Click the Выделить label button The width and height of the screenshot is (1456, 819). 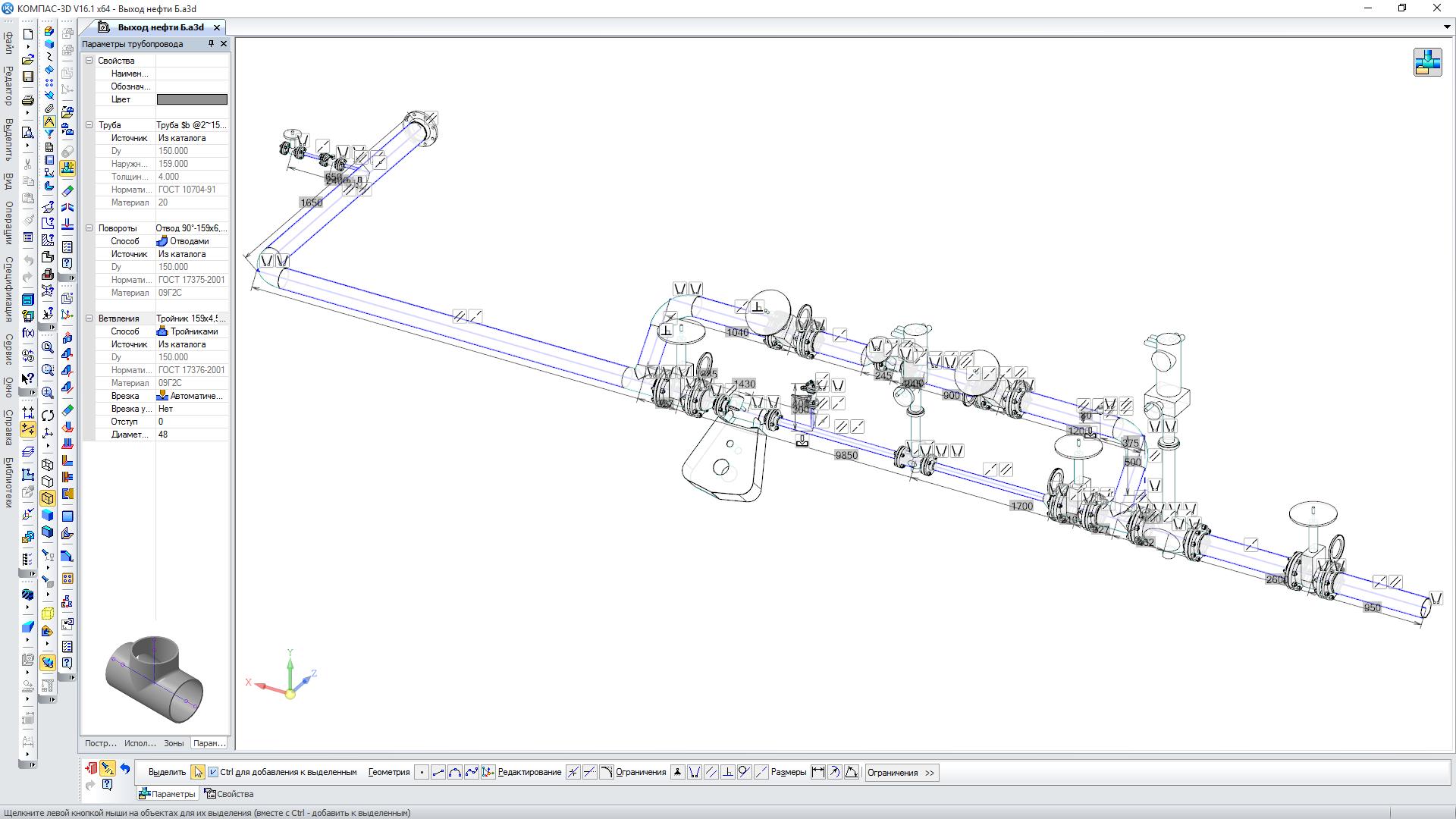click(x=167, y=772)
